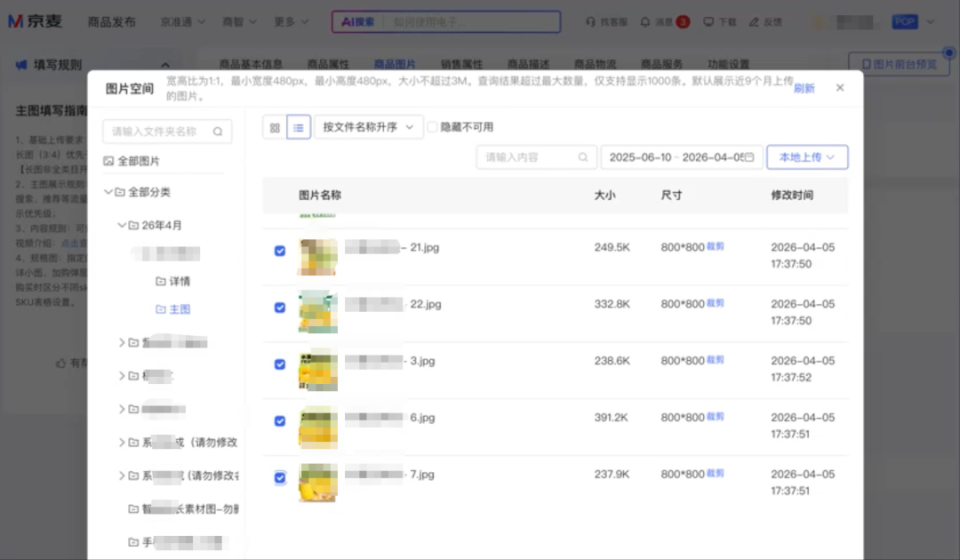This screenshot has height=560, width=960.
Task: Close the 图片空间 dialog
Action: [840, 88]
